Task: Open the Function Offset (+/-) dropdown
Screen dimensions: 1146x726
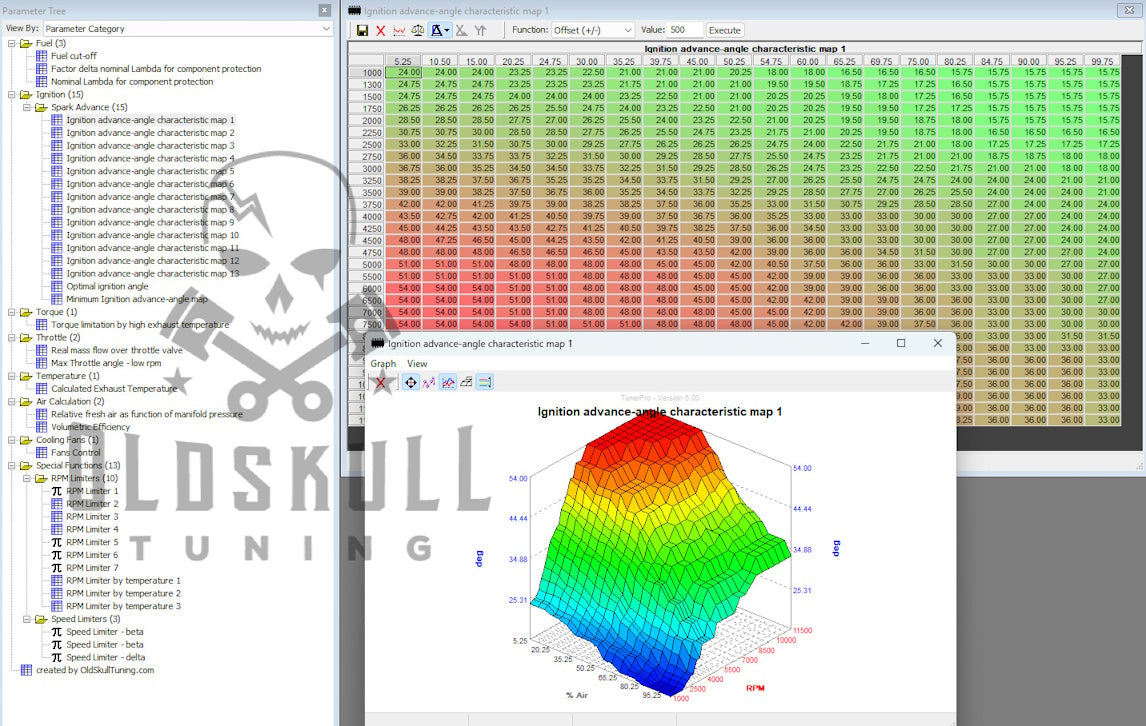Action: pos(592,30)
